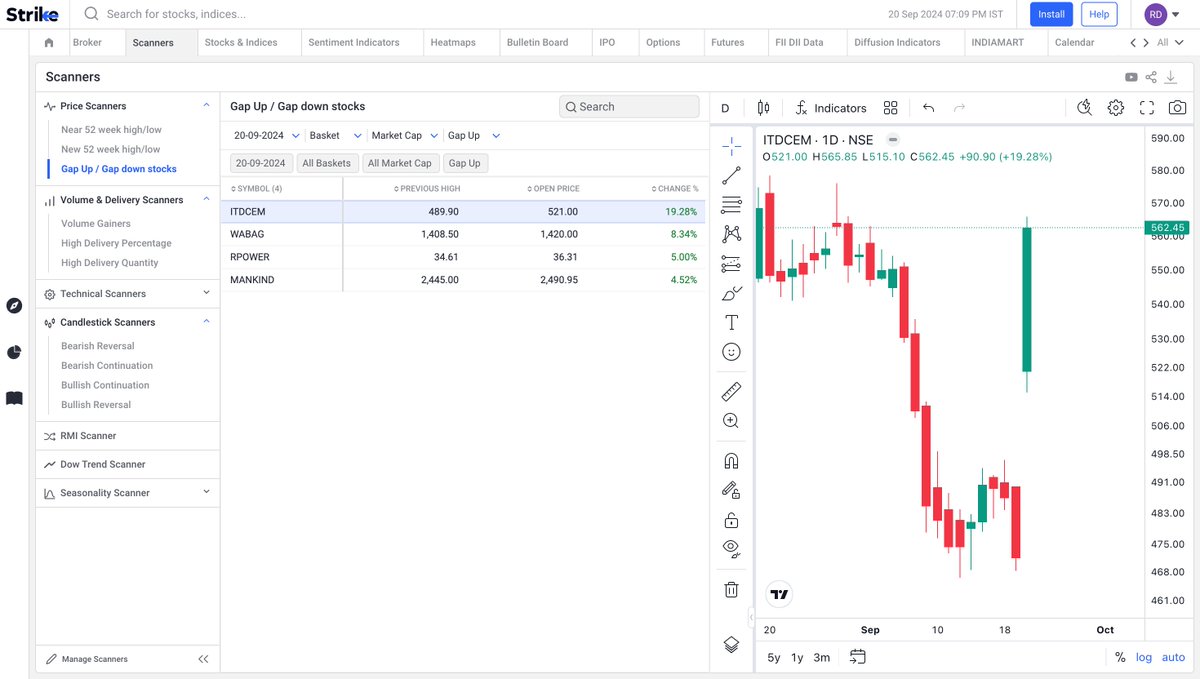Remove drawings using the trash icon

click(x=730, y=590)
